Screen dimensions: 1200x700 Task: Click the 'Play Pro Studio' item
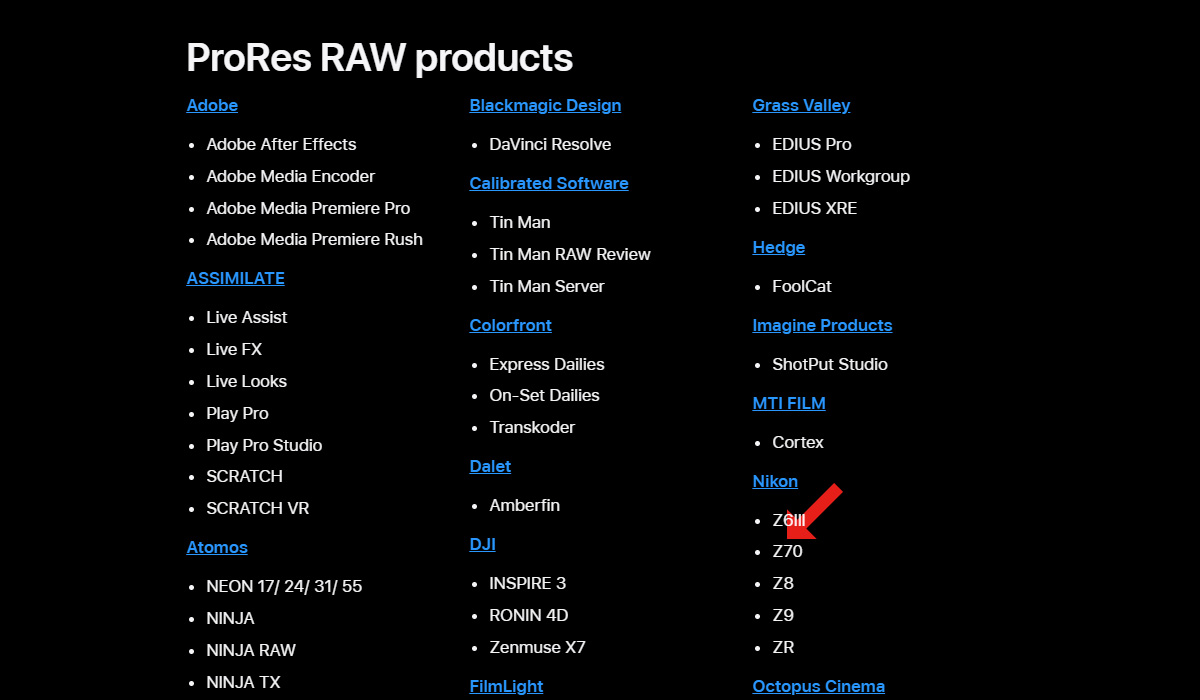264,445
